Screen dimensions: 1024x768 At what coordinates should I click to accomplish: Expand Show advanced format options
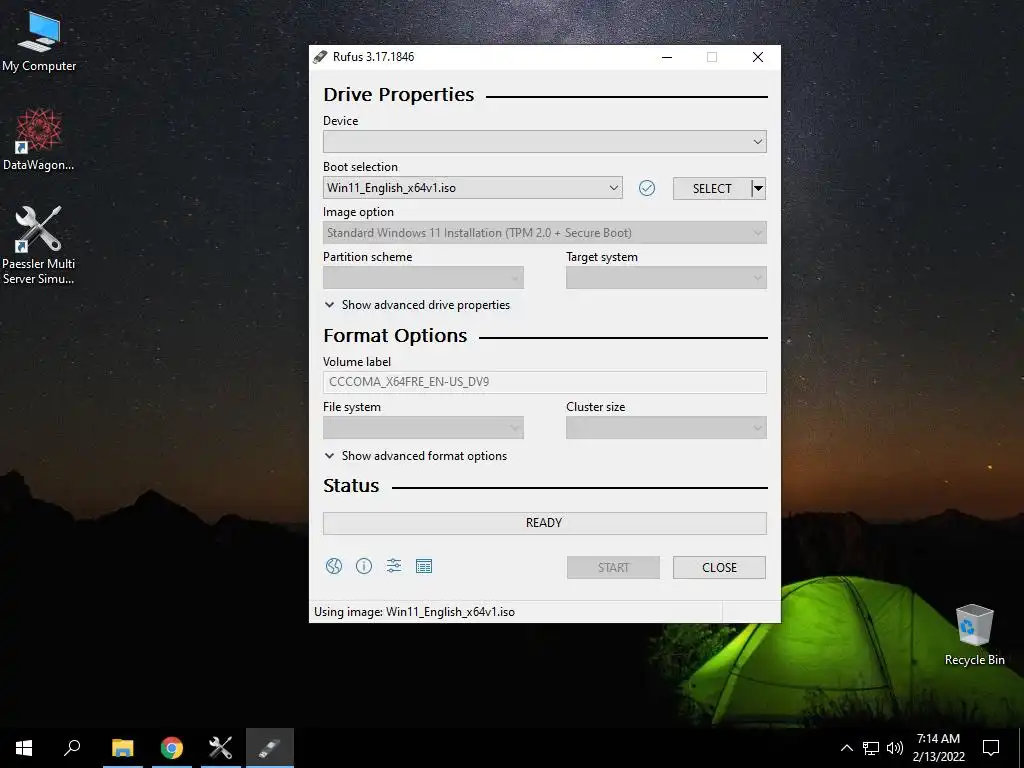click(415, 456)
